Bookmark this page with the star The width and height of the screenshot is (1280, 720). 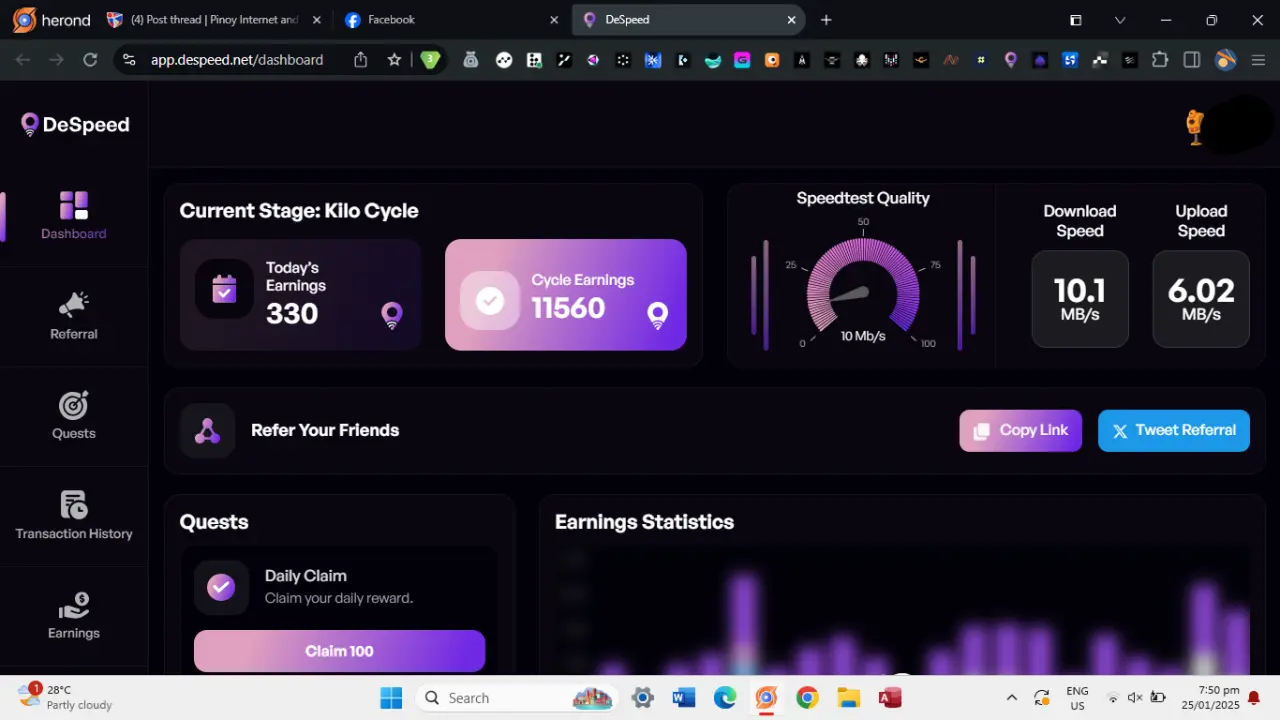(x=394, y=60)
